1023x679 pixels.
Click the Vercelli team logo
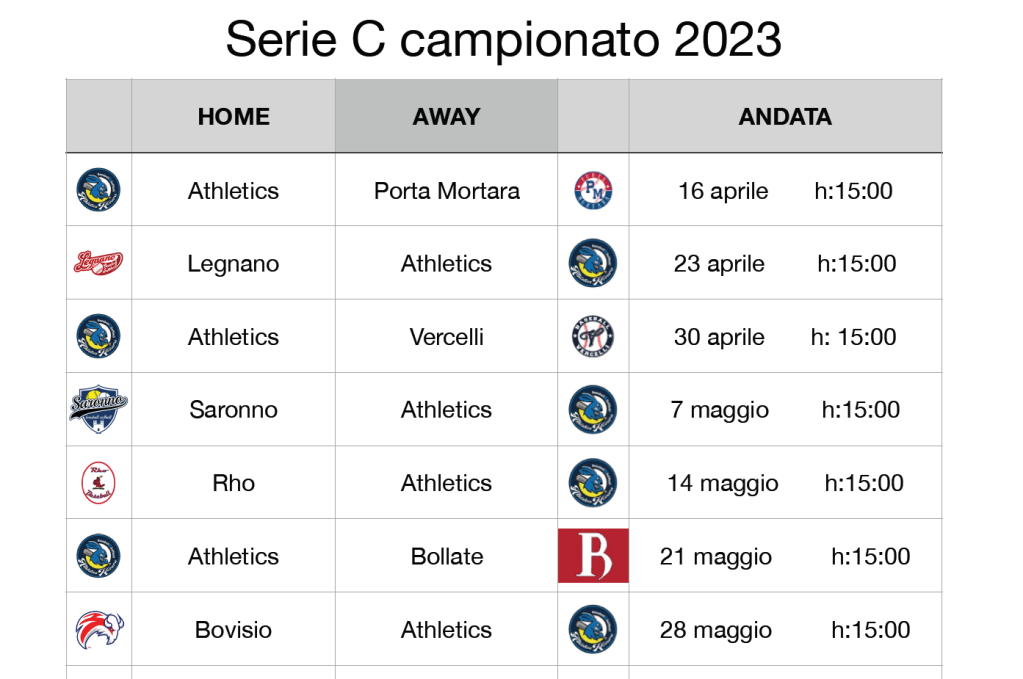(593, 337)
